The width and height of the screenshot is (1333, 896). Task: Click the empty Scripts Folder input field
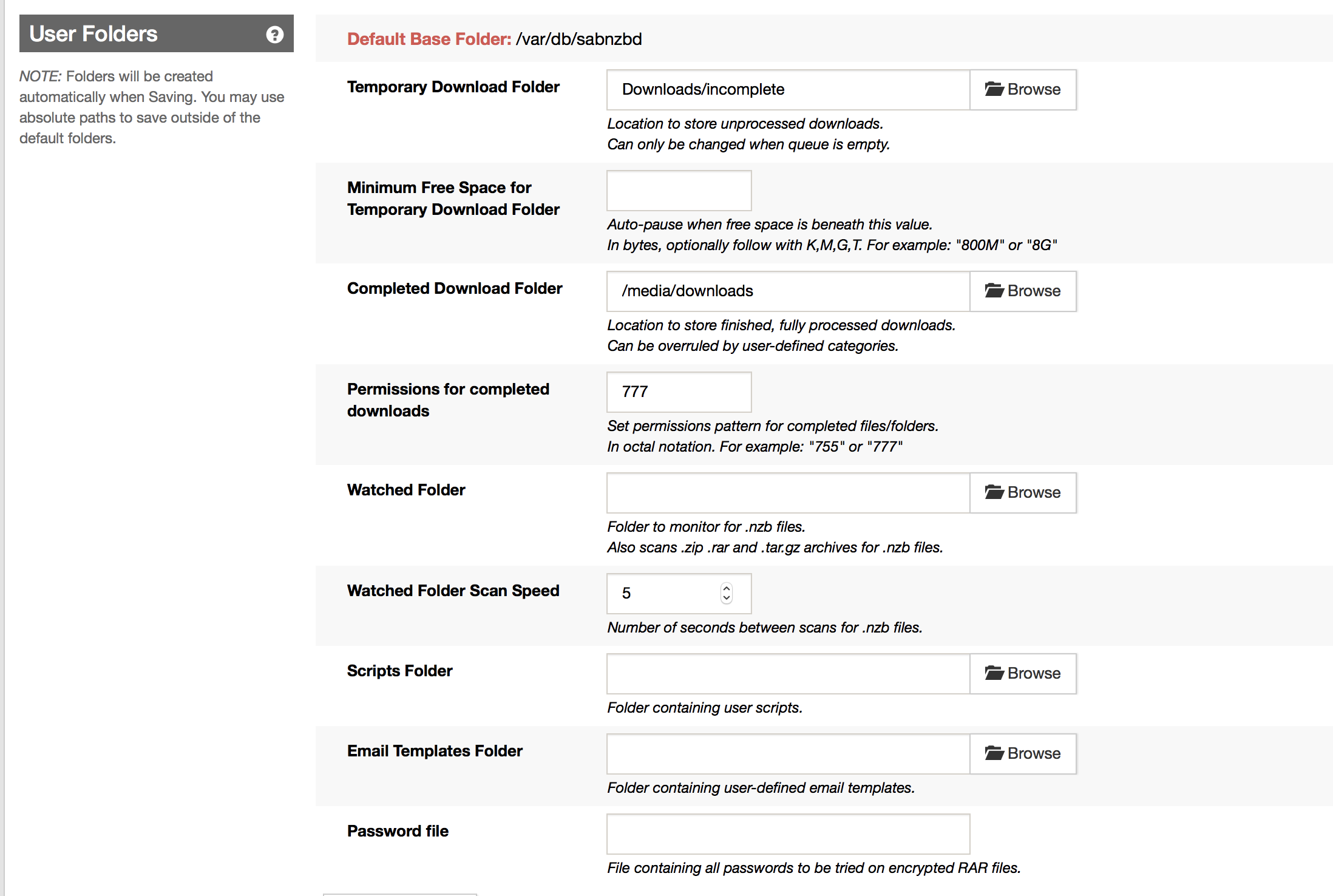pyautogui.click(x=789, y=674)
